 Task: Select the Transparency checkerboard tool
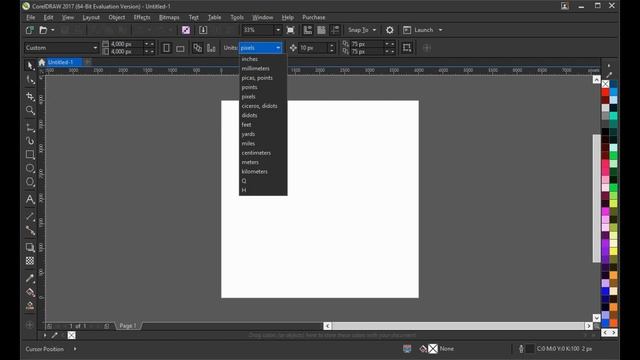(x=30, y=261)
